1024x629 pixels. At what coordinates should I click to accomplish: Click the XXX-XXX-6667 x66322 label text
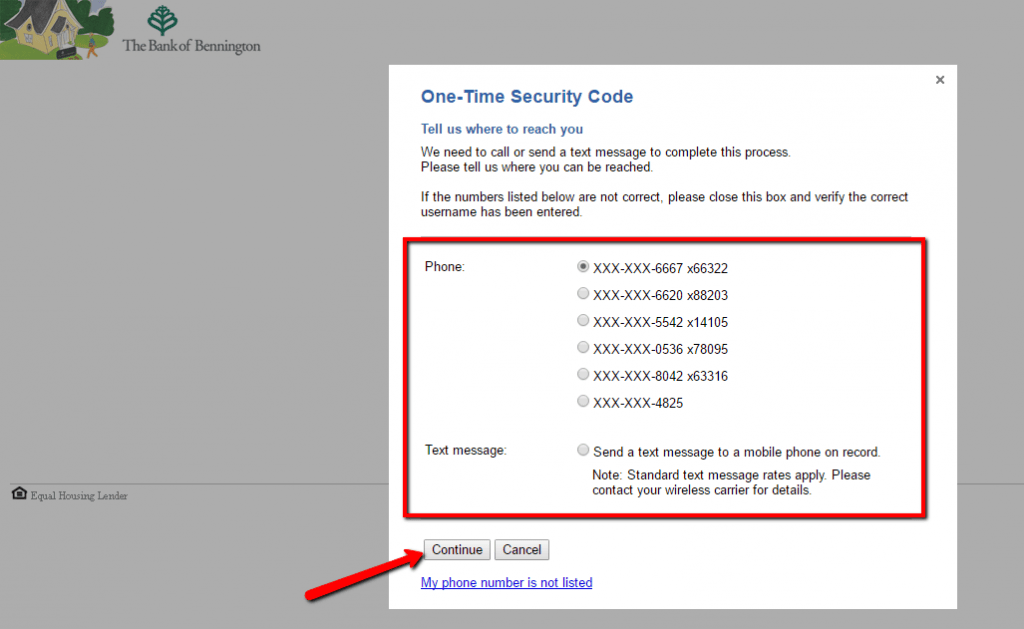tap(660, 268)
